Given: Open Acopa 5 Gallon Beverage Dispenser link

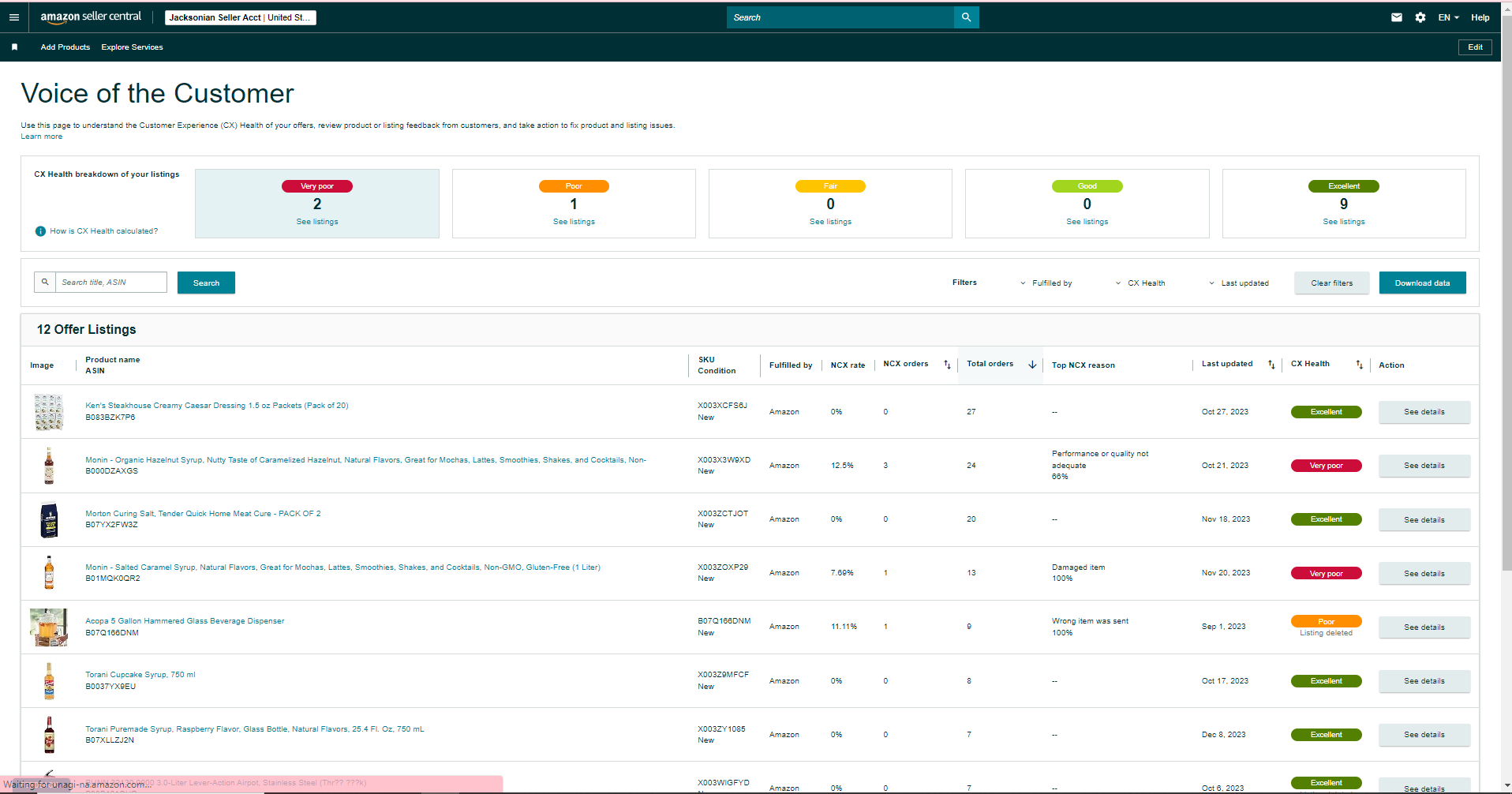Looking at the screenshot, I should coord(185,621).
